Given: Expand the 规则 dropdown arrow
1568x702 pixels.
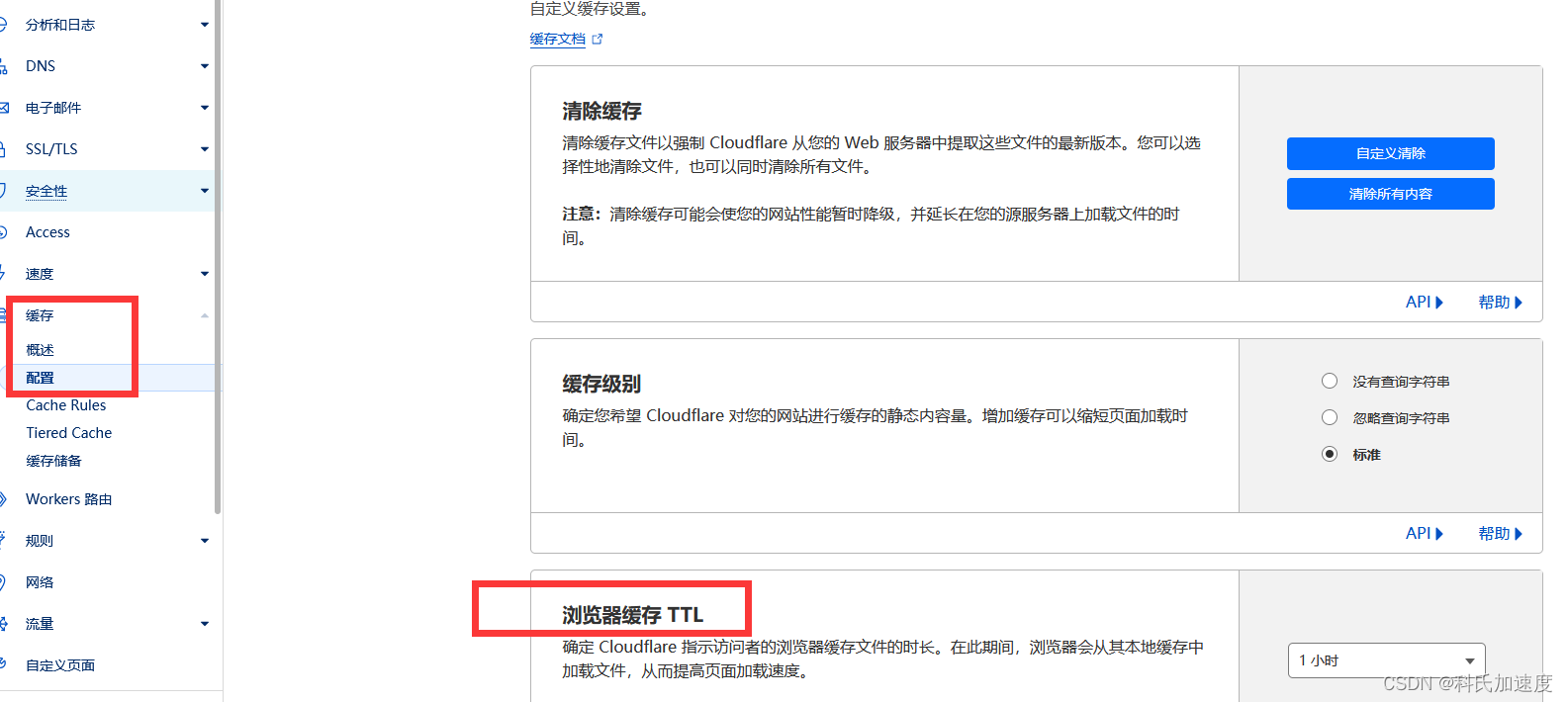Looking at the screenshot, I should [x=205, y=541].
